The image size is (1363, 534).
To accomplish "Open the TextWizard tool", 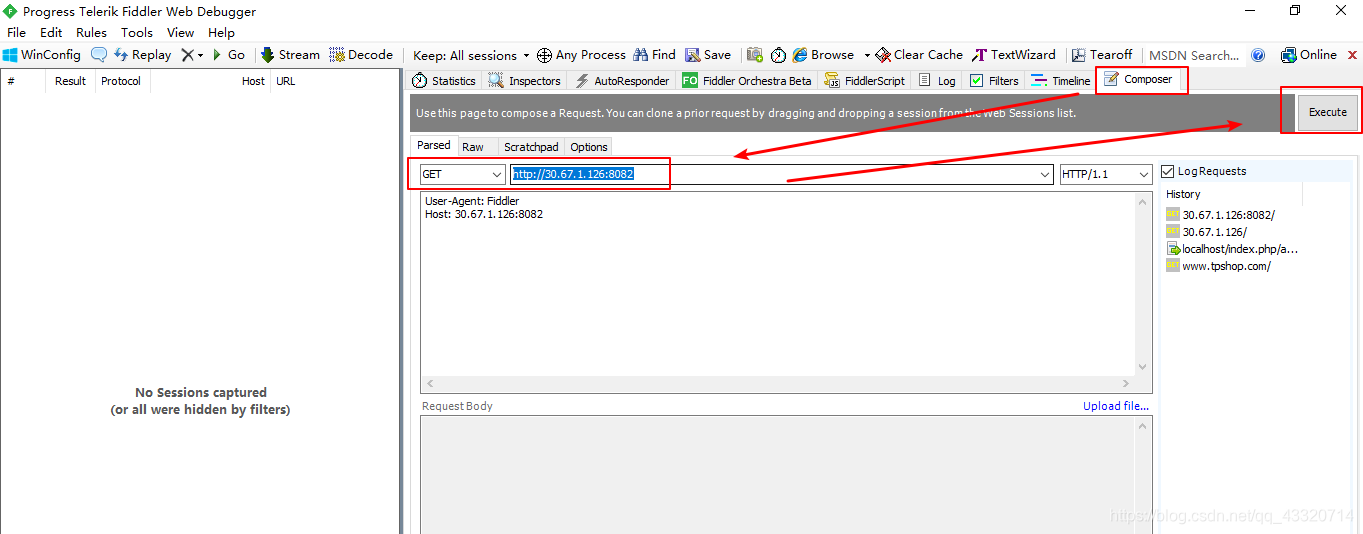I will point(1014,55).
